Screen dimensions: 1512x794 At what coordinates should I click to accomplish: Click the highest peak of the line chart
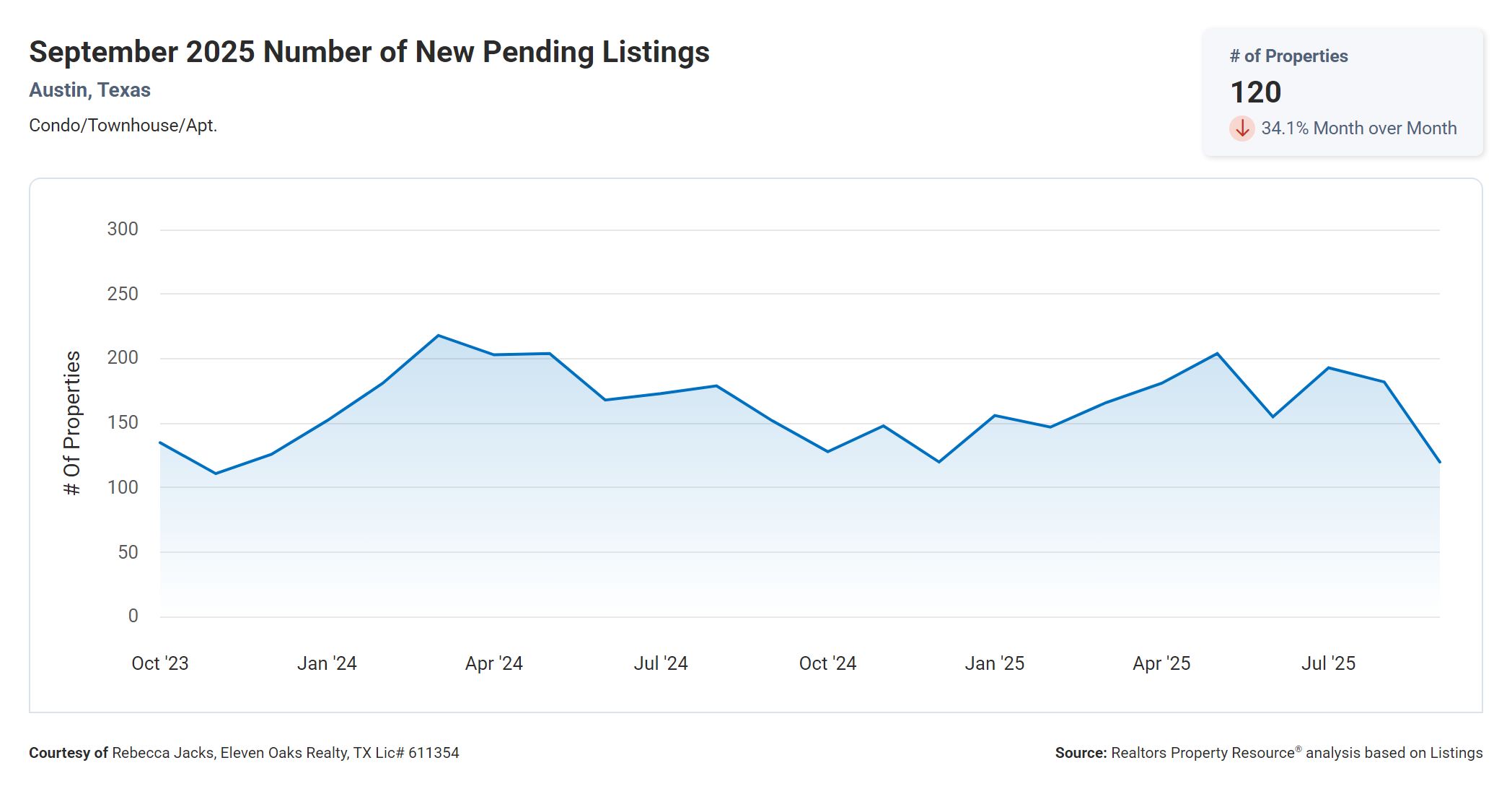tap(439, 336)
